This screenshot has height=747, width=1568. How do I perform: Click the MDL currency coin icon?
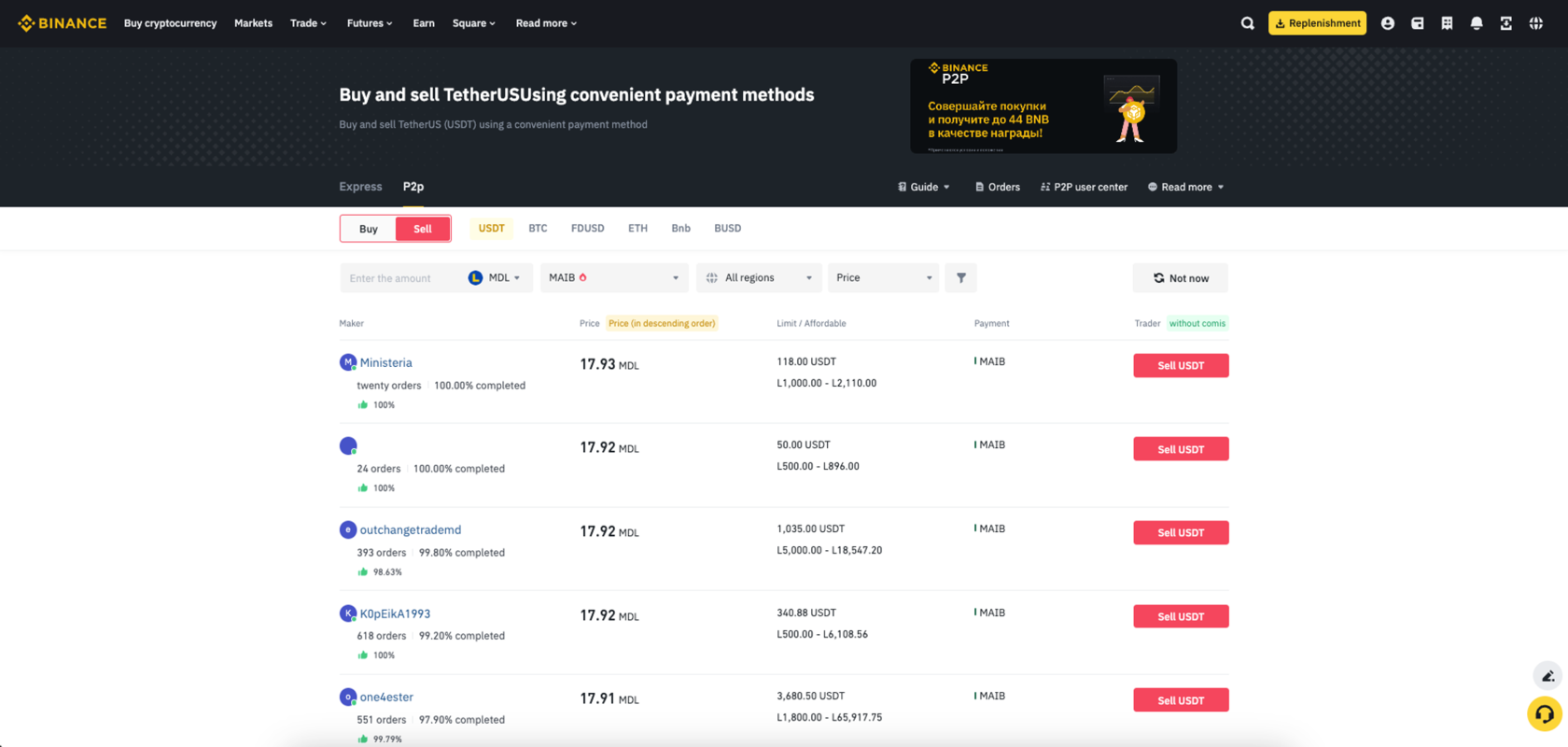point(476,277)
